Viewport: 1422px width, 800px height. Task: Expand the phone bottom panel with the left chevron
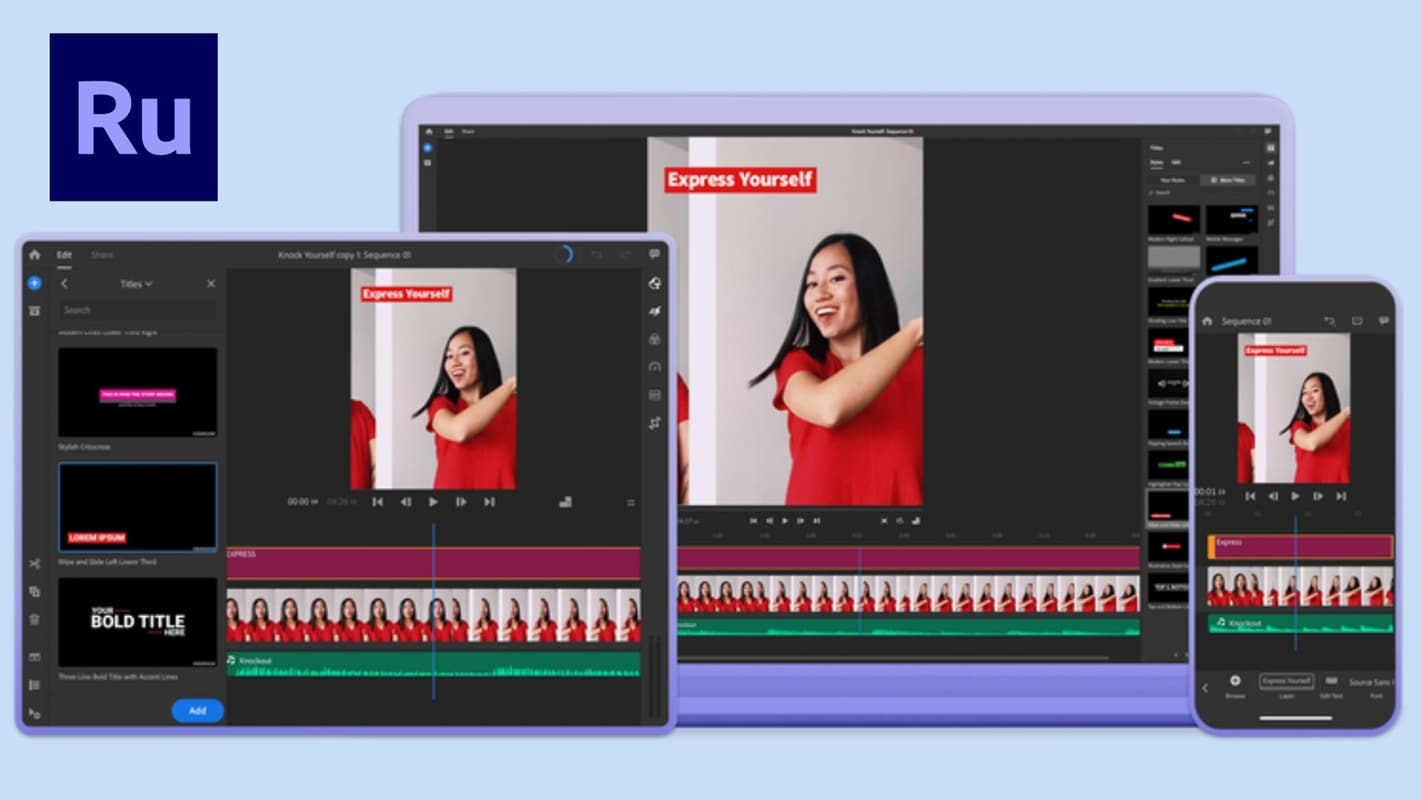point(1205,688)
